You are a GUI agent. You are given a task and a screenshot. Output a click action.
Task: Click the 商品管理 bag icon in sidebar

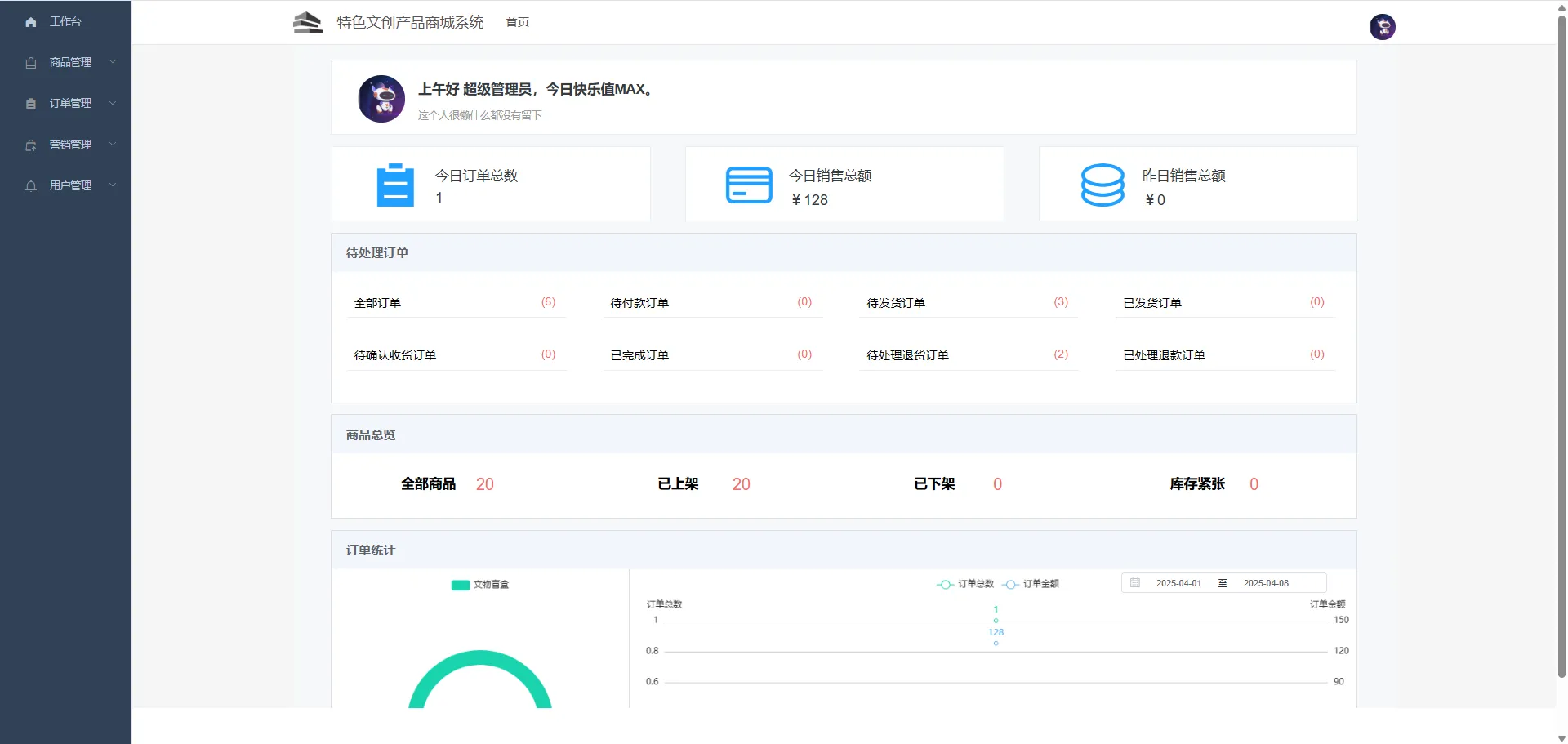31,63
